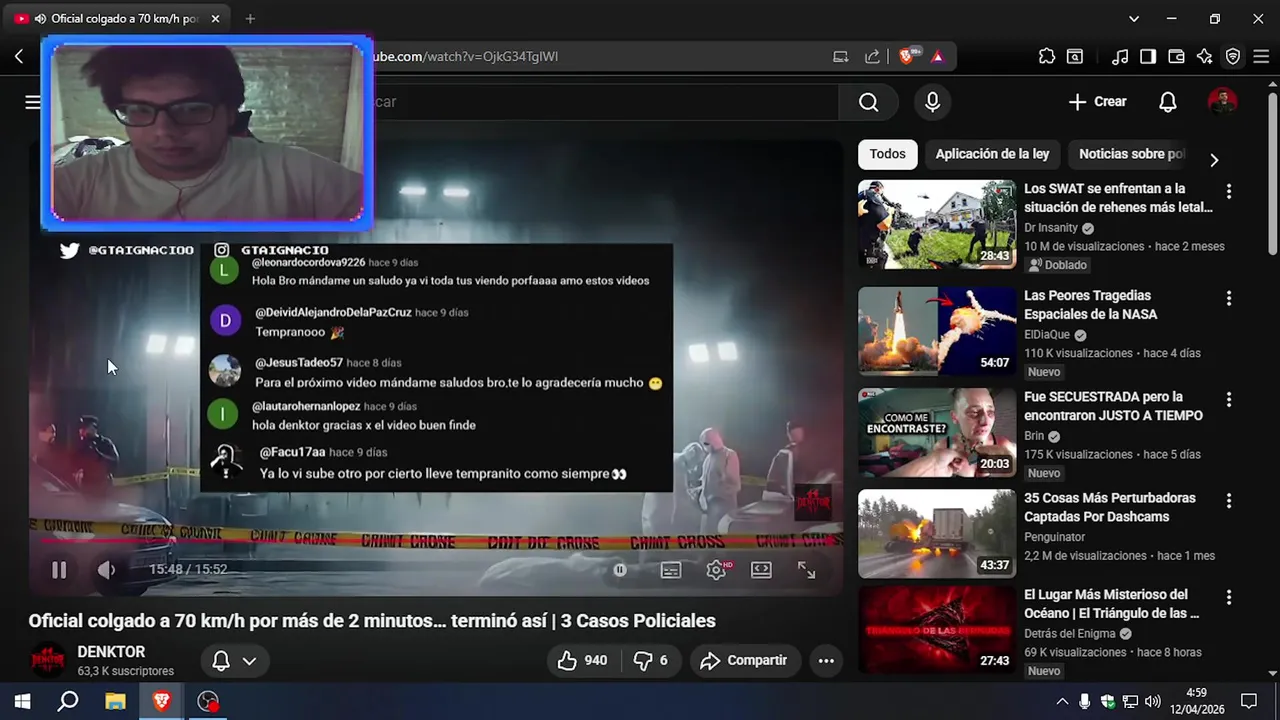The width and height of the screenshot is (1280, 720).
Task: Switch to theater mode view
Action: 761,570
